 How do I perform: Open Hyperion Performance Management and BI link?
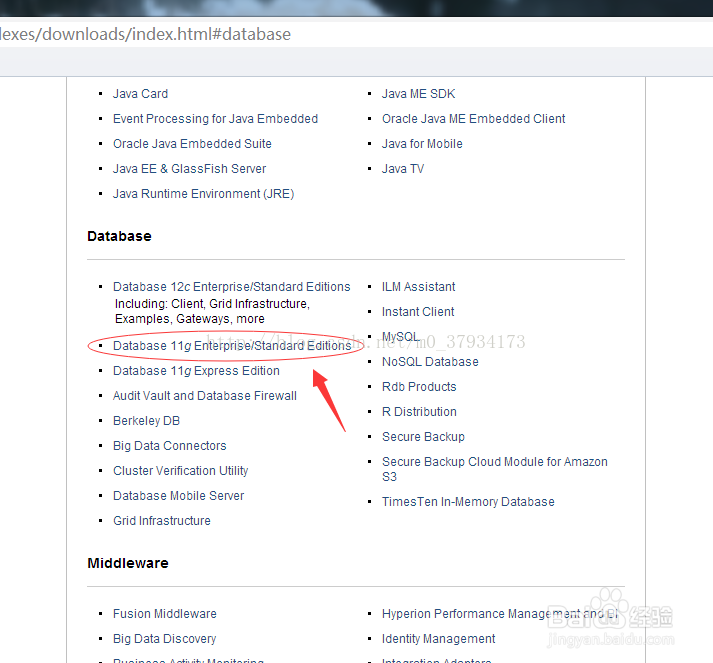click(500, 614)
